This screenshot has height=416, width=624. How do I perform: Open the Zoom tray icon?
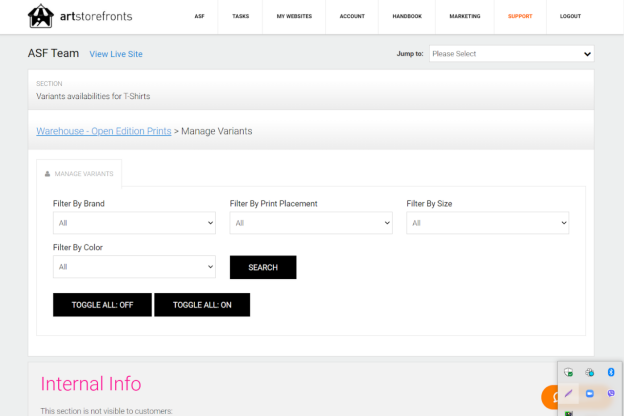[x=589, y=393]
